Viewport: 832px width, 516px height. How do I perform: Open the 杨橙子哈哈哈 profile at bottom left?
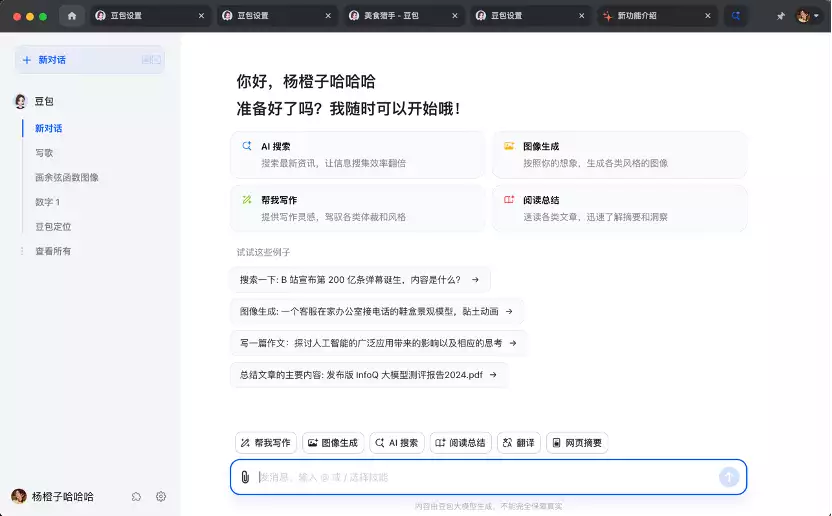point(53,497)
